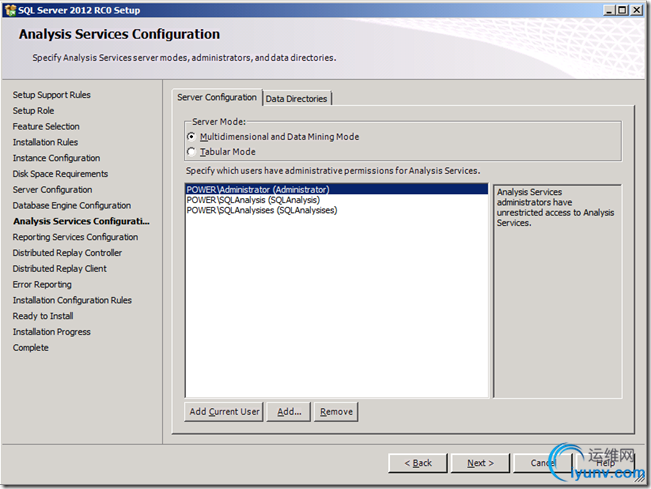This screenshot has width=651, height=489.
Task: Click the Add Current User button
Action: click(x=224, y=412)
